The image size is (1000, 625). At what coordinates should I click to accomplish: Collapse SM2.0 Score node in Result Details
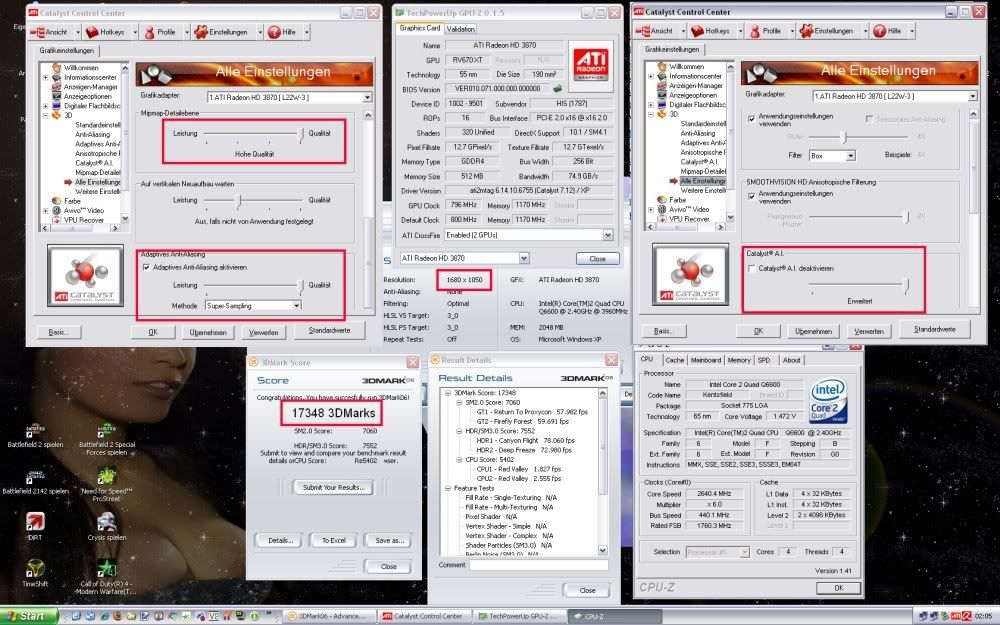(x=459, y=402)
